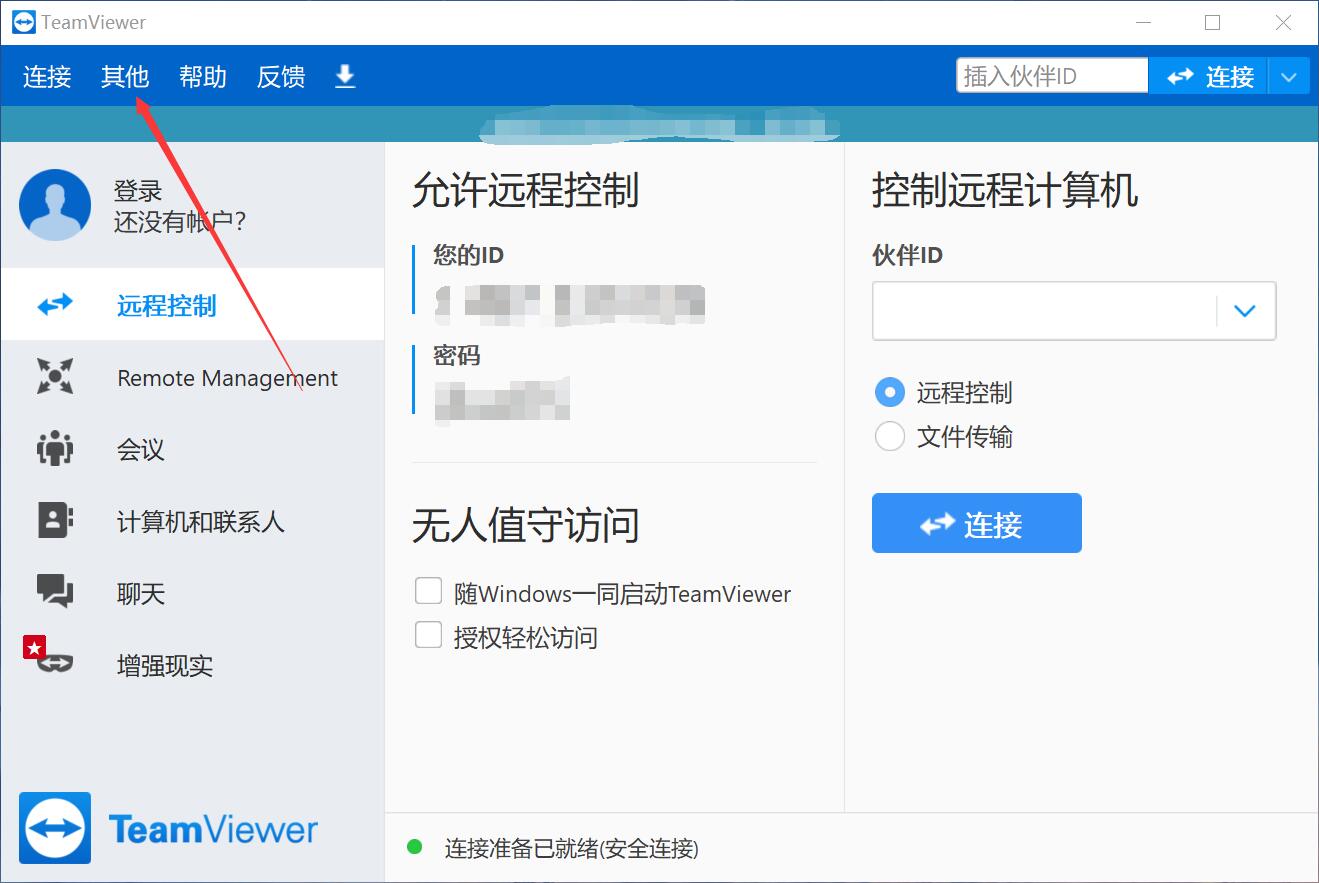Click the blurred banner text
1319x883 pixels.
(660, 126)
